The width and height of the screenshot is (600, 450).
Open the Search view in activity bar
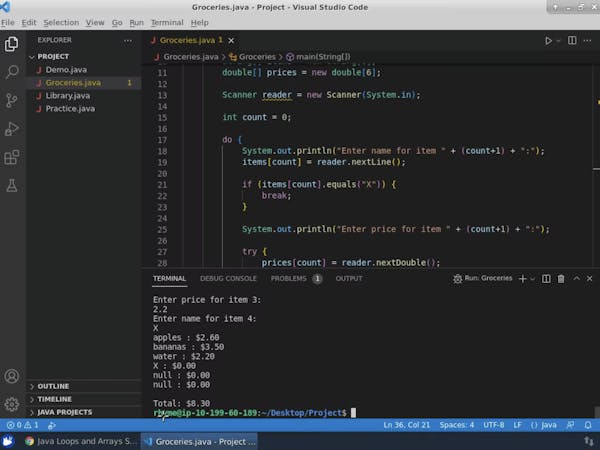pyautogui.click(x=11, y=72)
